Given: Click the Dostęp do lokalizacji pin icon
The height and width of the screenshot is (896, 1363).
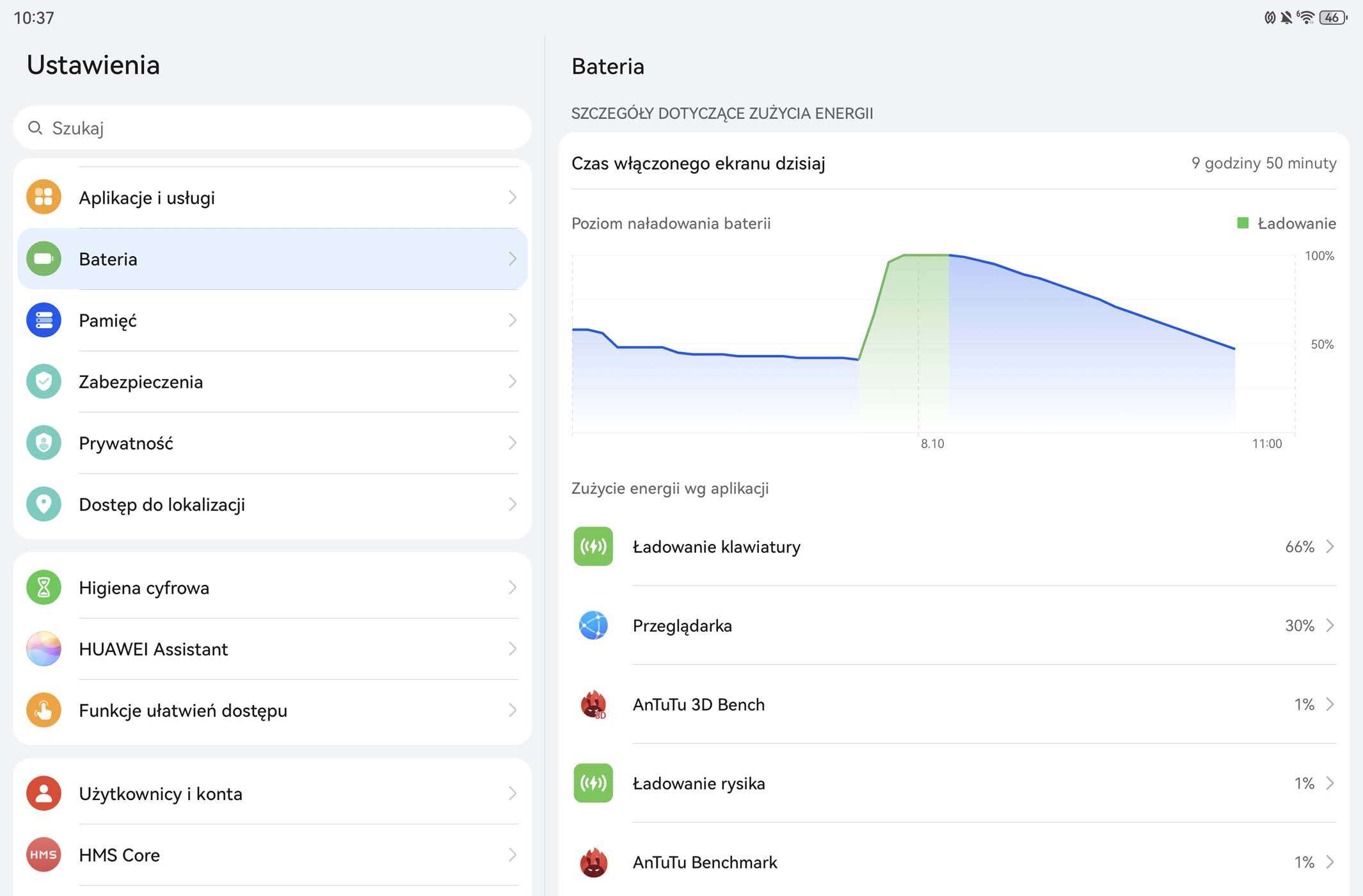Looking at the screenshot, I should coord(44,504).
